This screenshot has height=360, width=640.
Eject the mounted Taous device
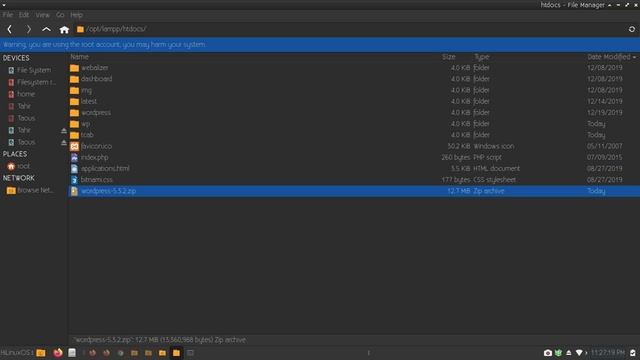(x=64, y=142)
